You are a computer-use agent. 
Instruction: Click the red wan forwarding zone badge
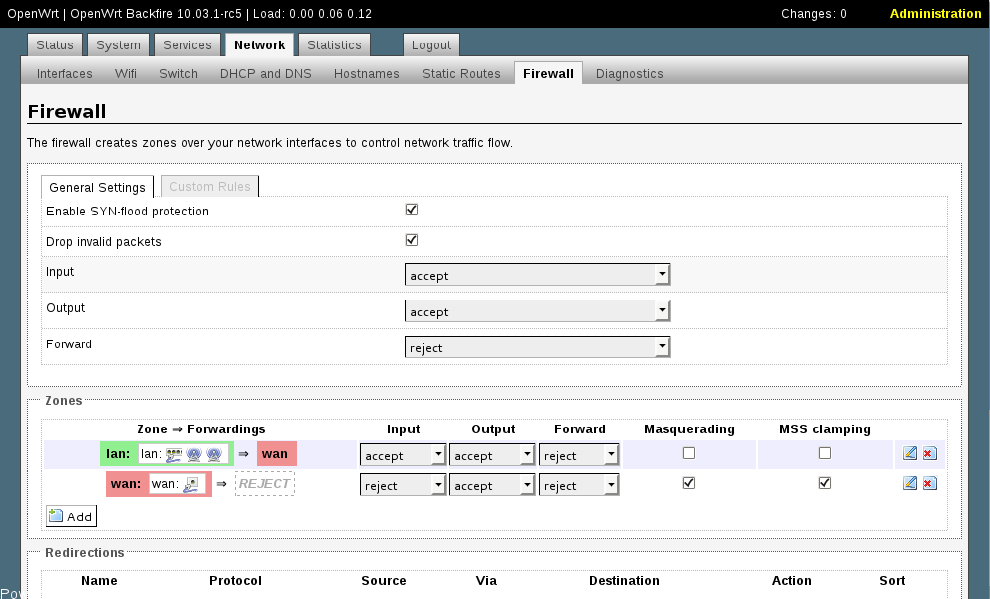276,454
